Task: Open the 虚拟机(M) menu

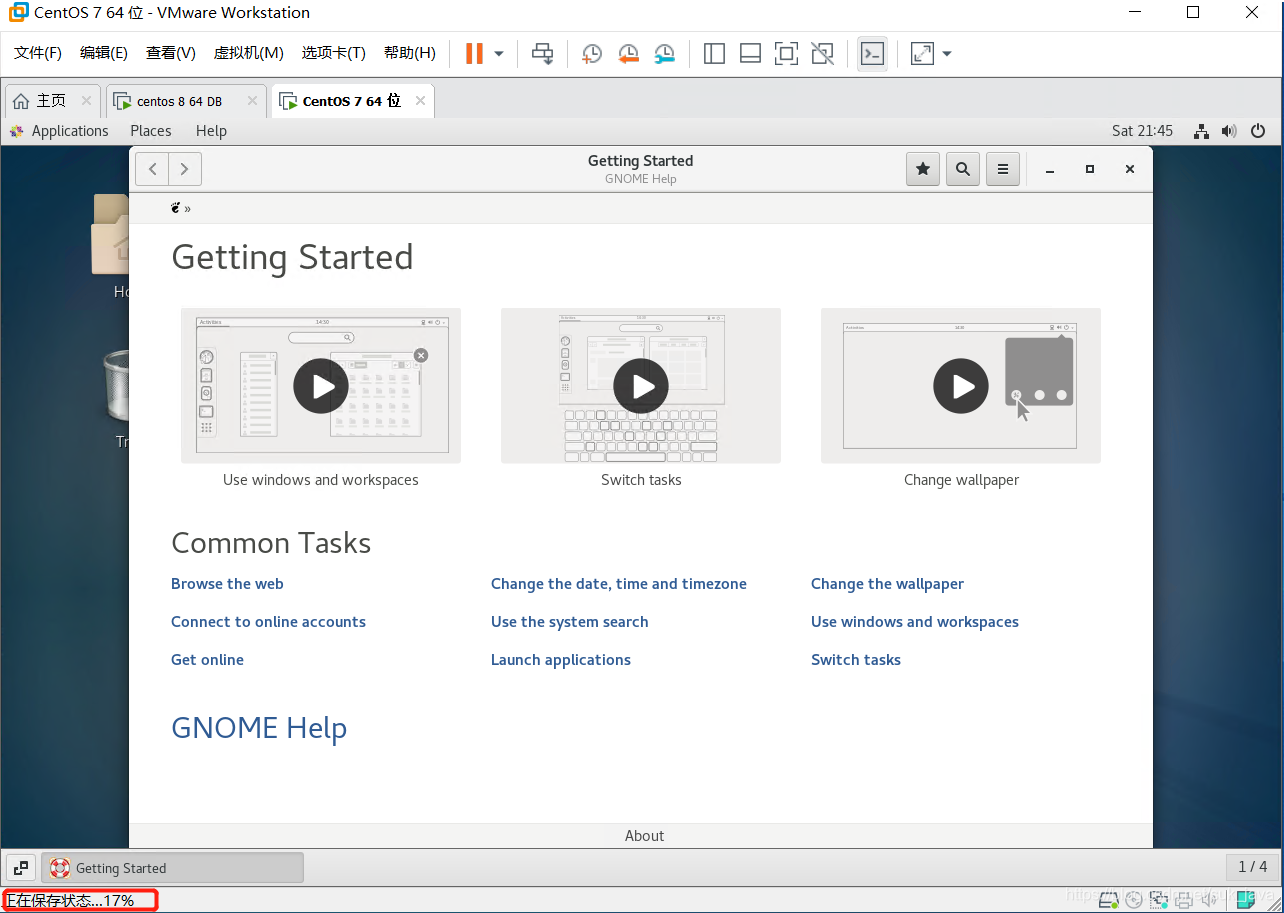Action: 249,53
